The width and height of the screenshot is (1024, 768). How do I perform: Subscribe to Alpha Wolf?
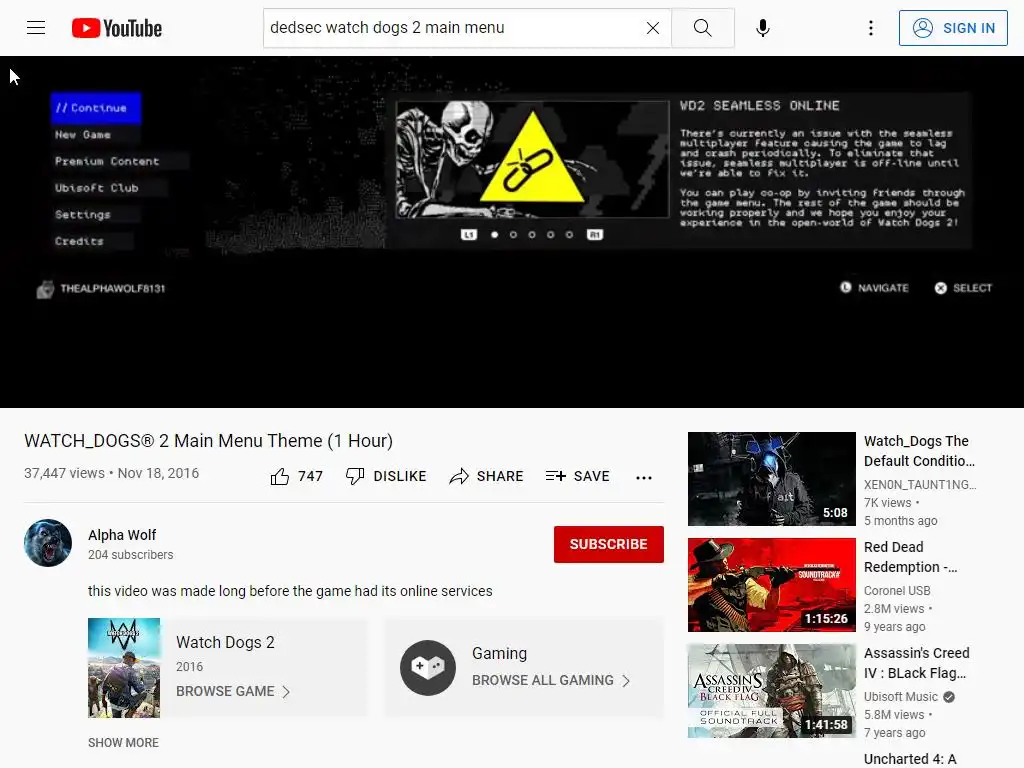coord(609,544)
